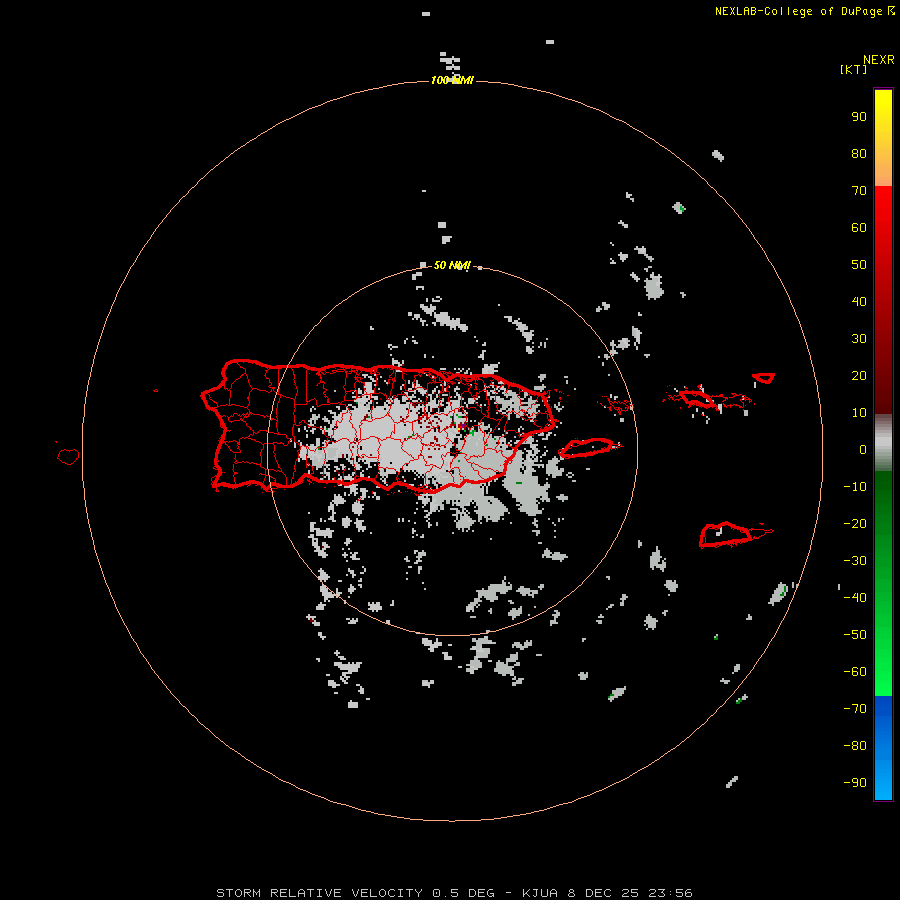Click the 30 value on velocity scale
The width and height of the screenshot is (900, 900).
(859, 339)
